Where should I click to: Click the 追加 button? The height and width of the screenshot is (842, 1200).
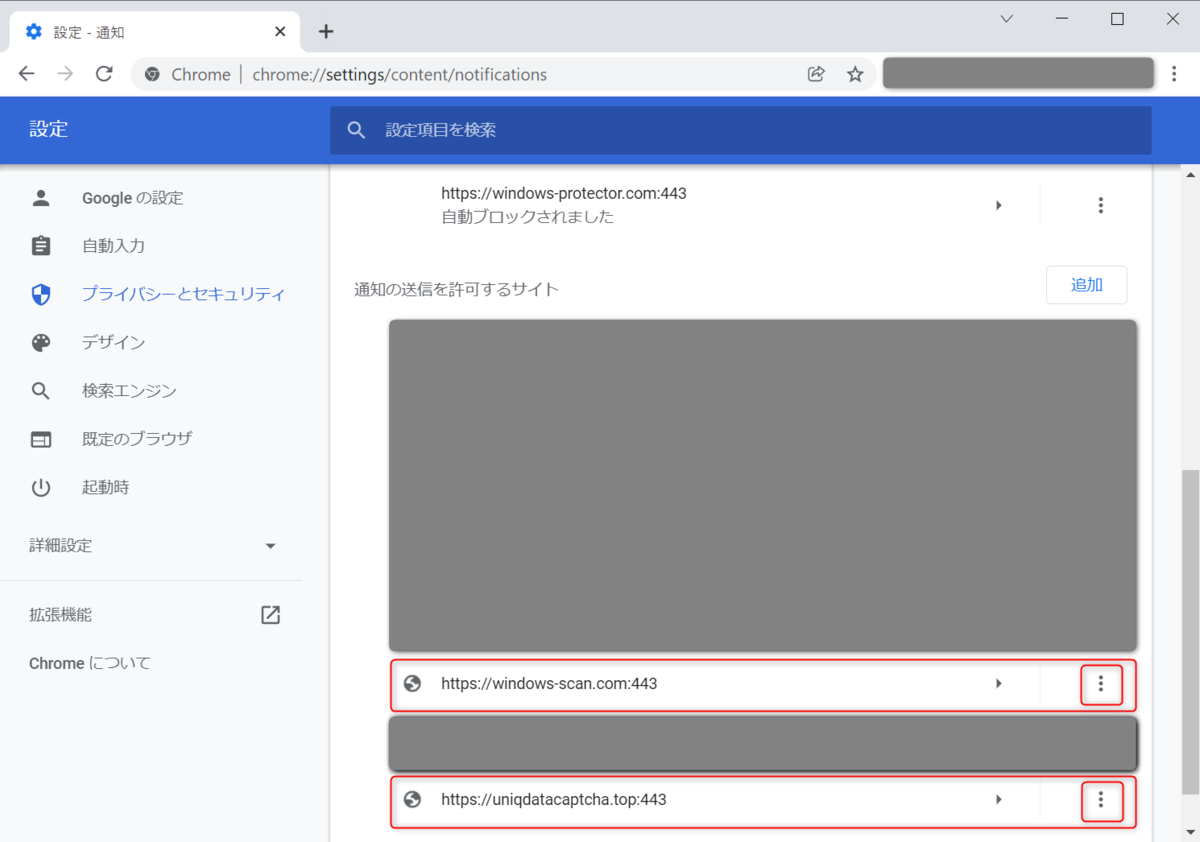(1086, 285)
